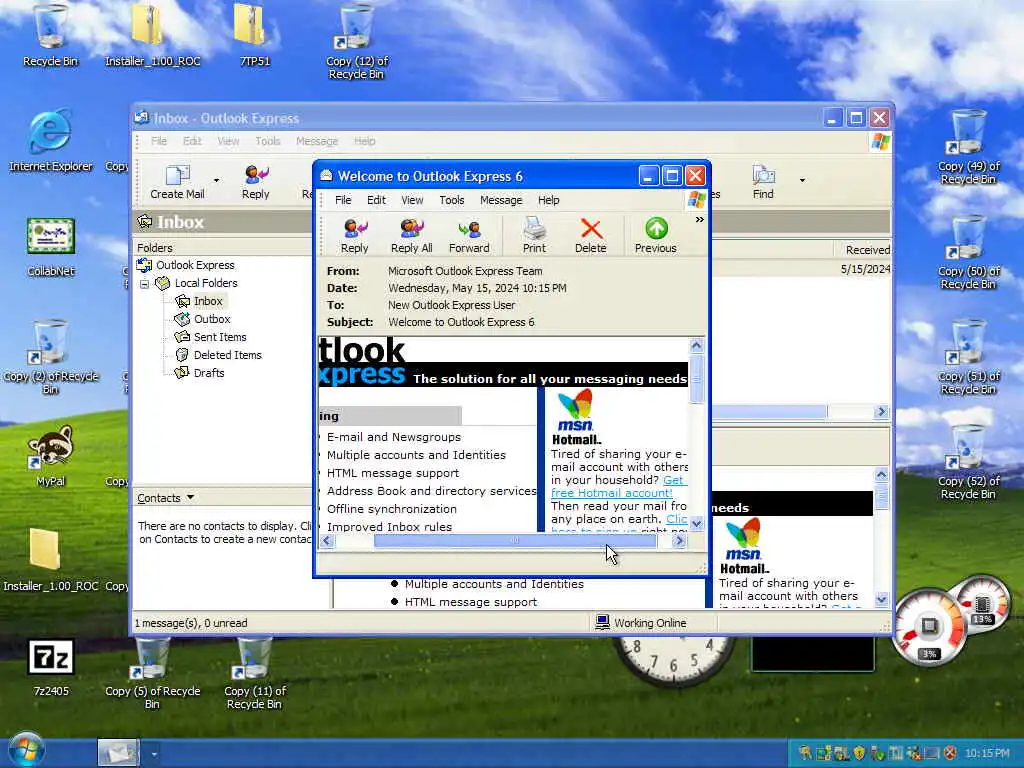Open Installer_1.00_ROC zip icon at top
Image resolution: width=1024 pixels, height=768 pixels.
152,35
